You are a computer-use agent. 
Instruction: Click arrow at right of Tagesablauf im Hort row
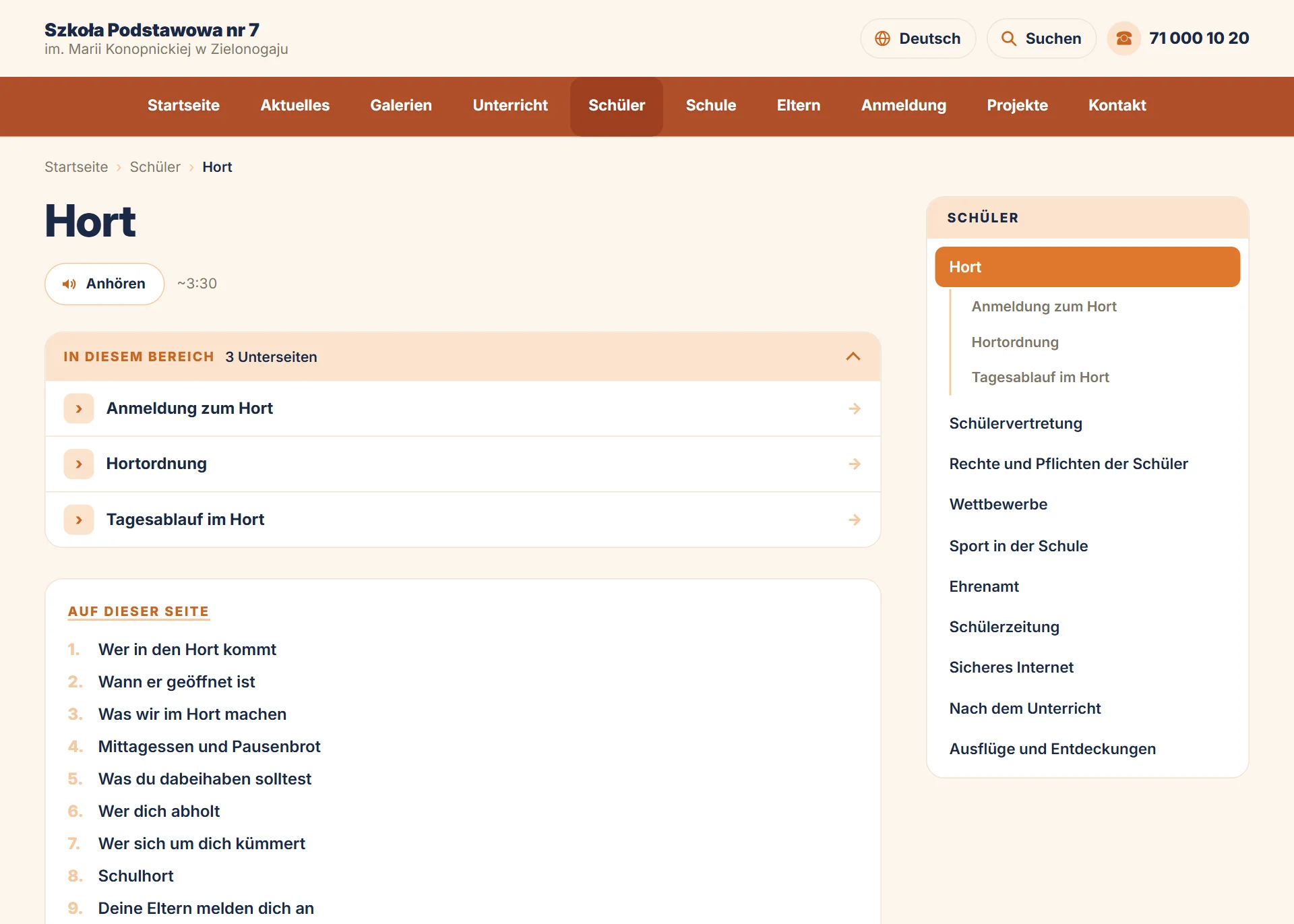tap(855, 520)
